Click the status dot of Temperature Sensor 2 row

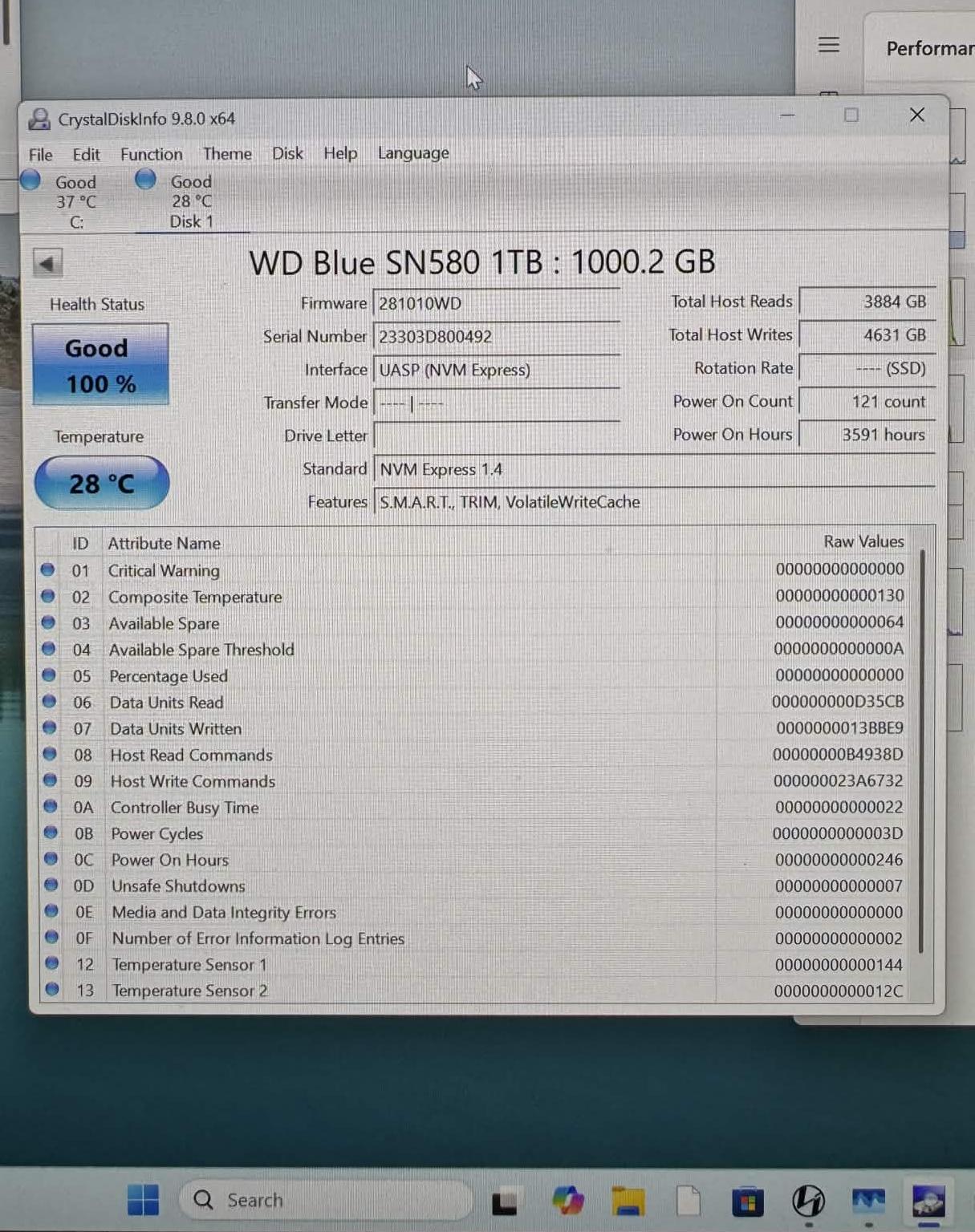pyautogui.click(x=52, y=989)
